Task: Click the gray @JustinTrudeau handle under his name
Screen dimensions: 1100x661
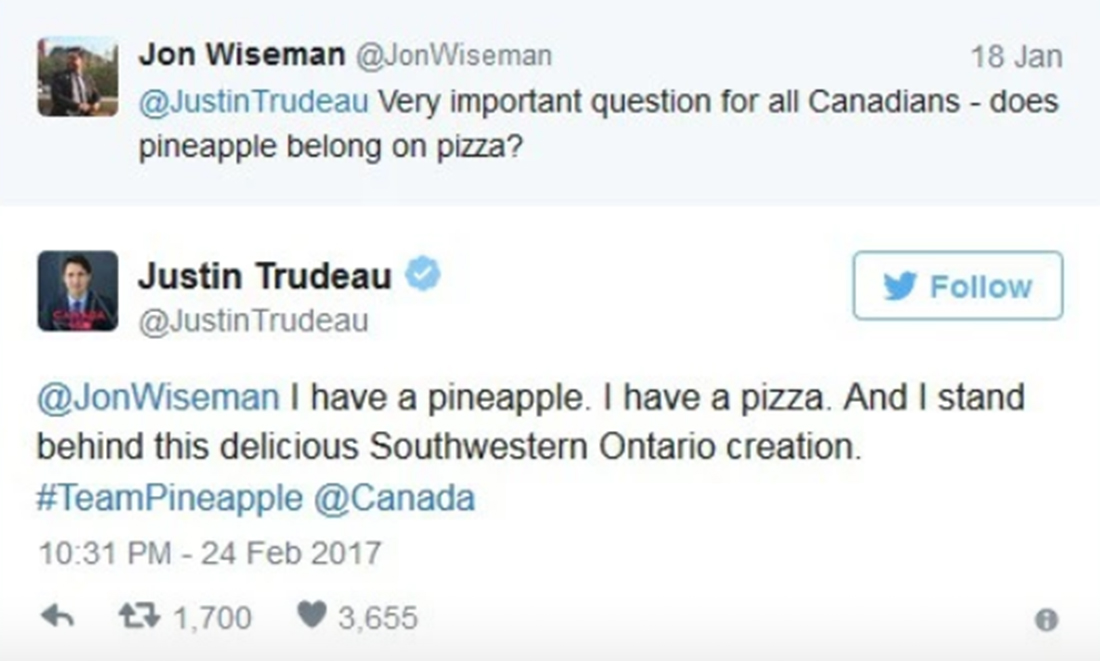Action: [253, 321]
